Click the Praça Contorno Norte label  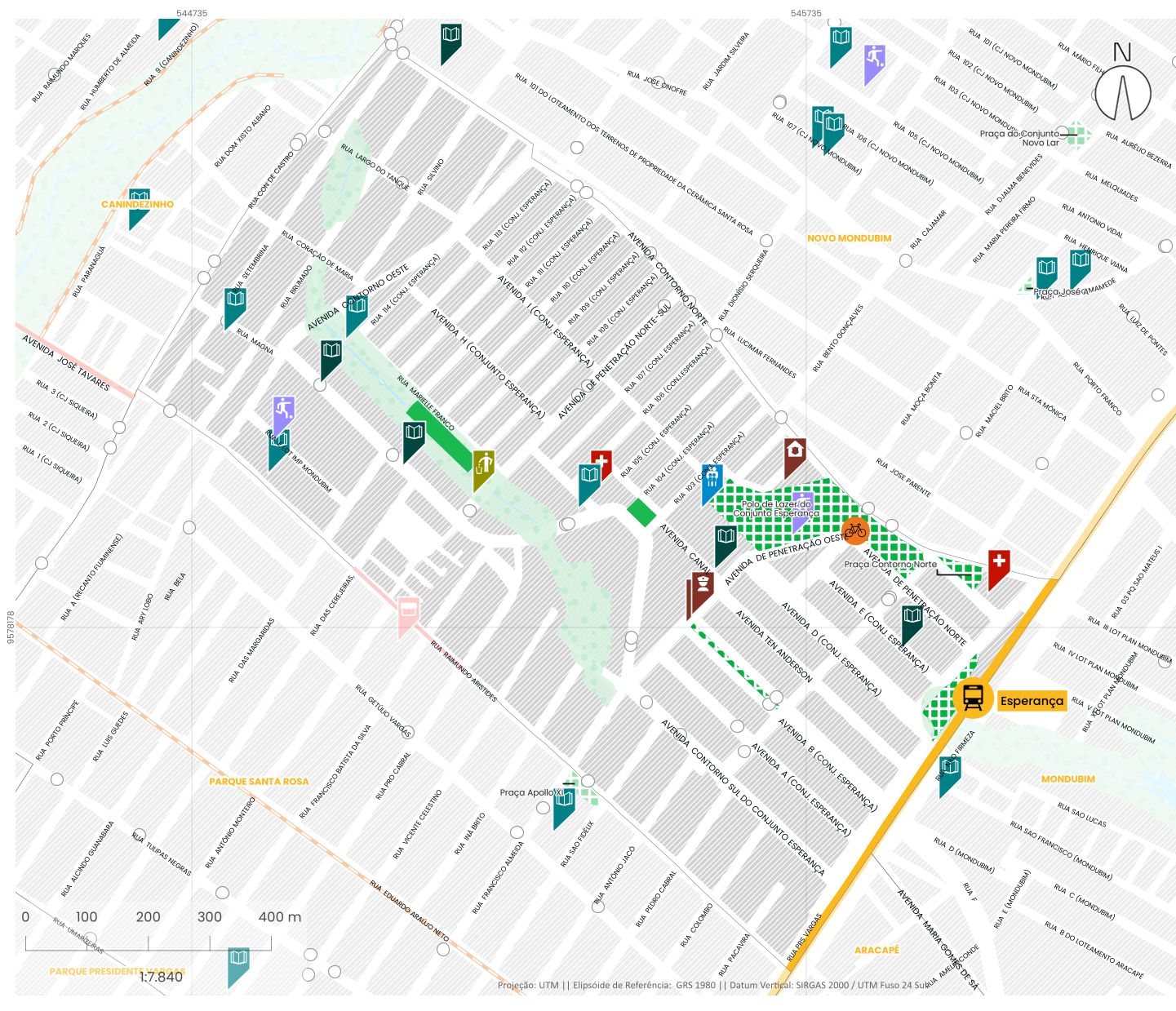(x=890, y=564)
